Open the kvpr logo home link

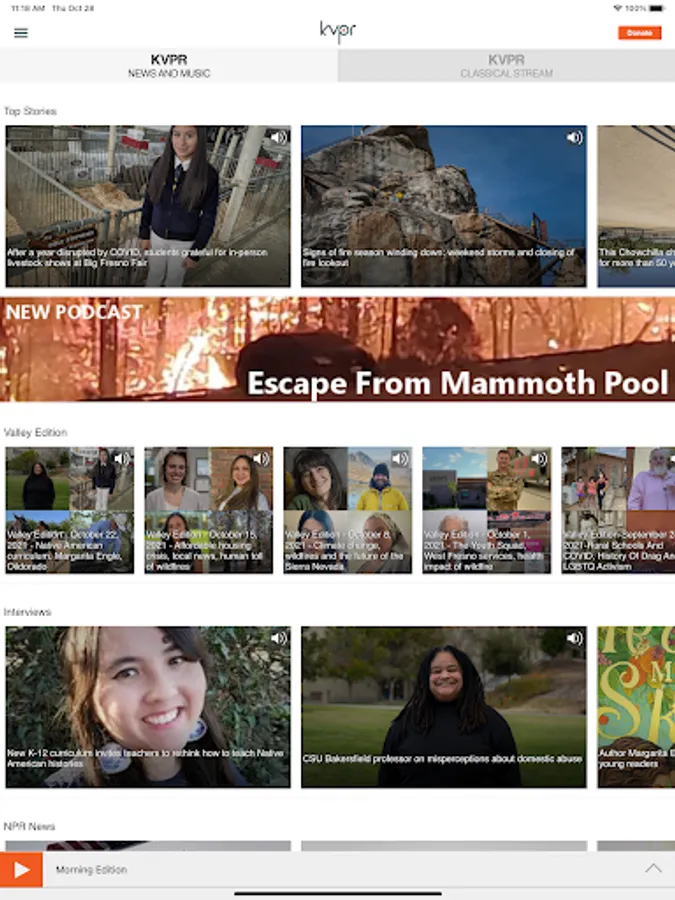338,32
